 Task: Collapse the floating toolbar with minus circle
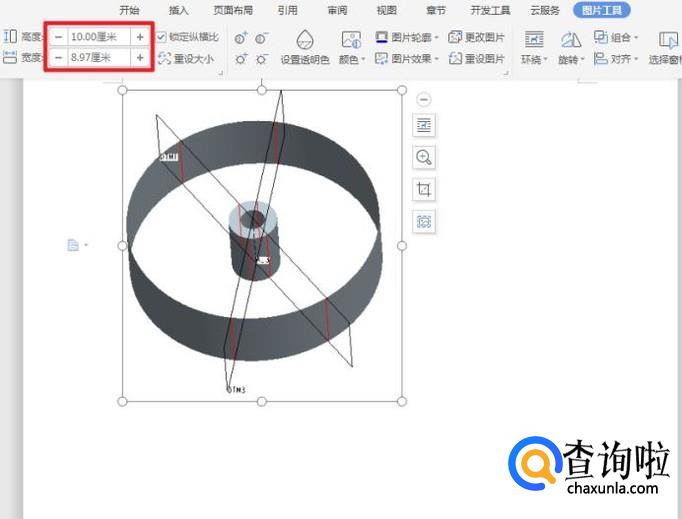pyautogui.click(x=424, y=99)
